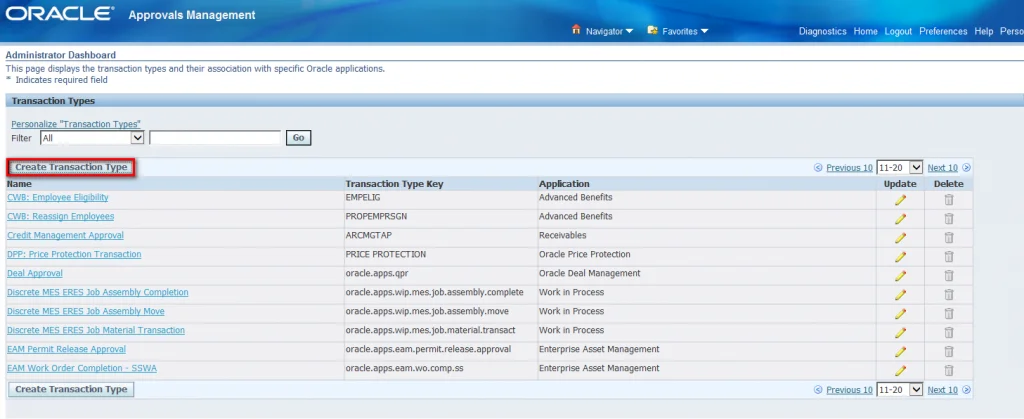The image size is (1024, 419).
Task: Open Diagnostics in the header
Action: 822,31
